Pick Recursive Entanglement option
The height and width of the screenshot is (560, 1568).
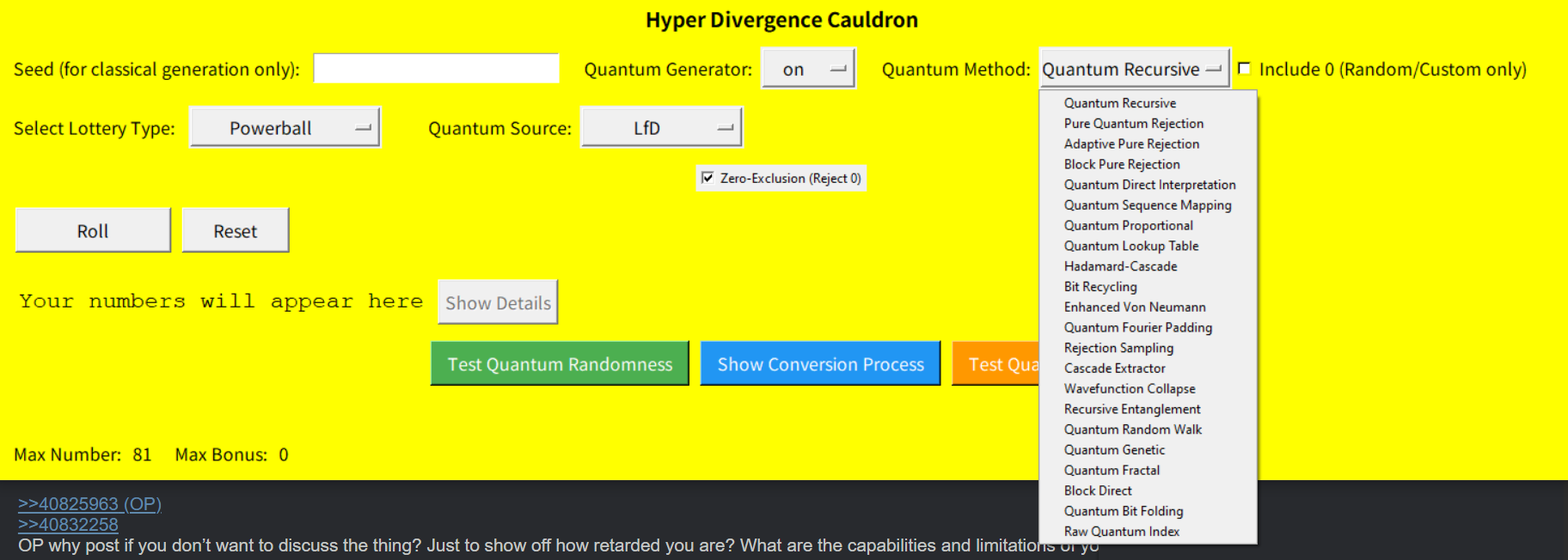(1148, 409)
